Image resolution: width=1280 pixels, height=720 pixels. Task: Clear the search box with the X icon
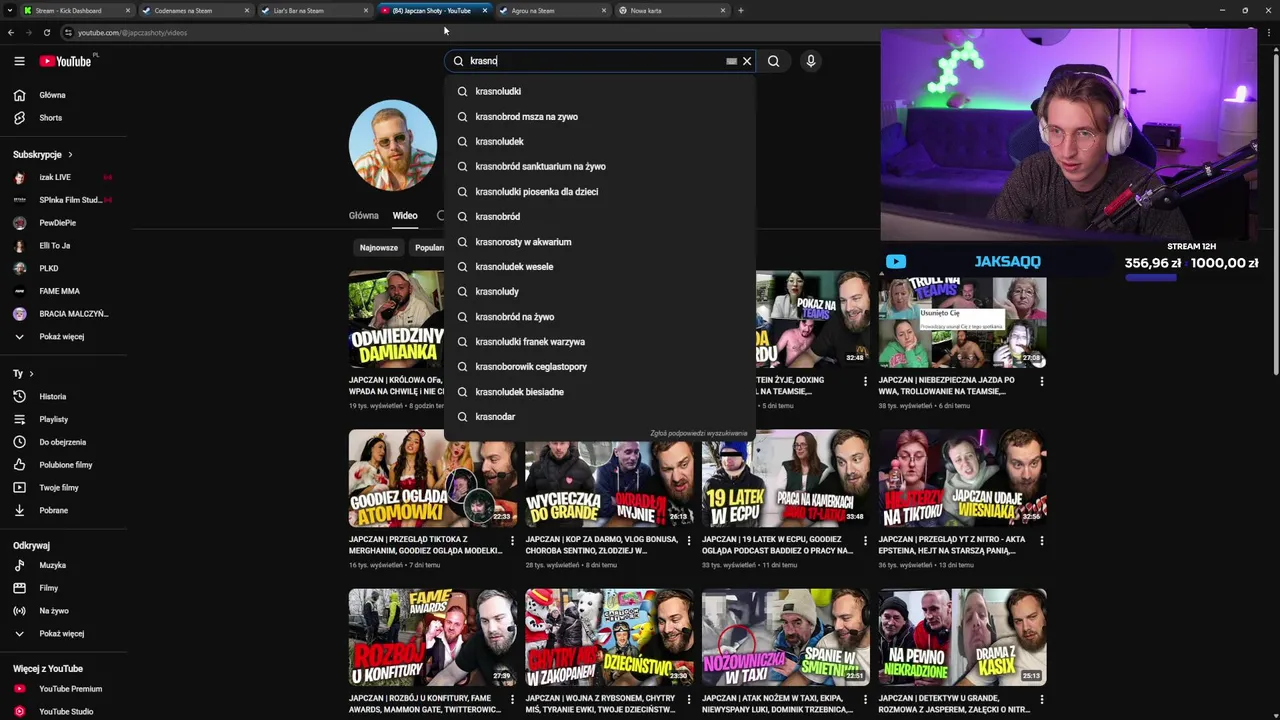tap(747, 61)
